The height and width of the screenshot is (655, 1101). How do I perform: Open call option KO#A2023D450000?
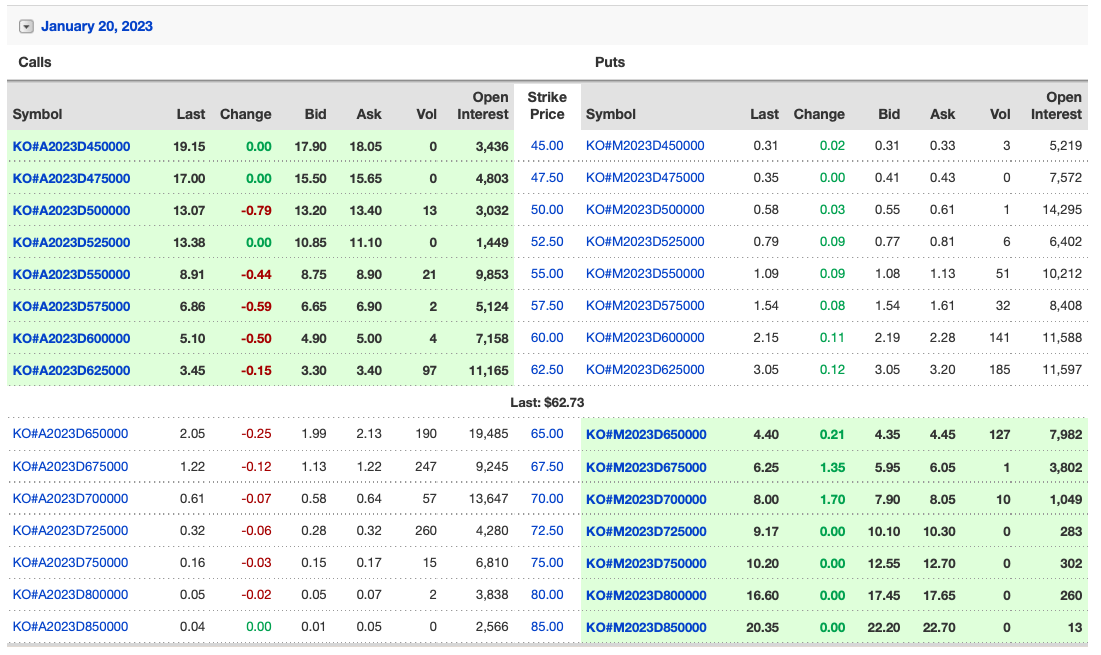(x=71, y=146)
